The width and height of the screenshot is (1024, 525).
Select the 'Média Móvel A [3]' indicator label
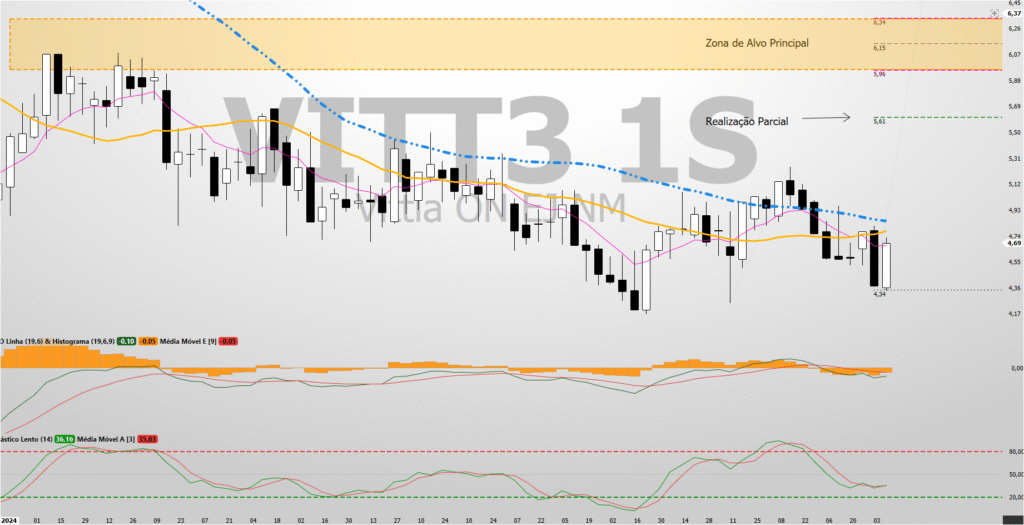tap(106, 439)
